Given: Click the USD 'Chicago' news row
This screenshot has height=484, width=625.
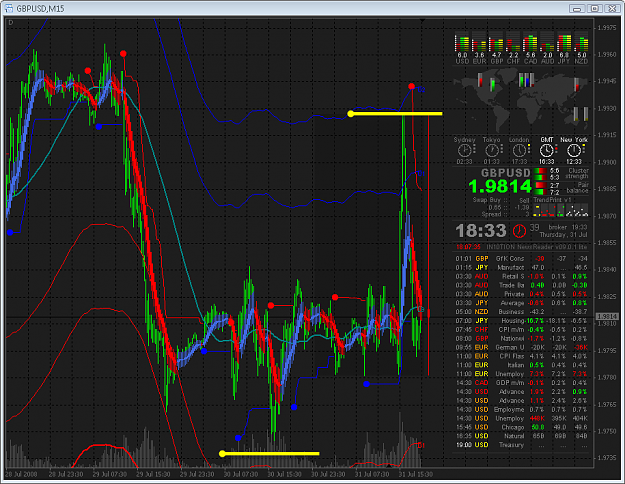Looking at the screenshot, I should 521,427.
